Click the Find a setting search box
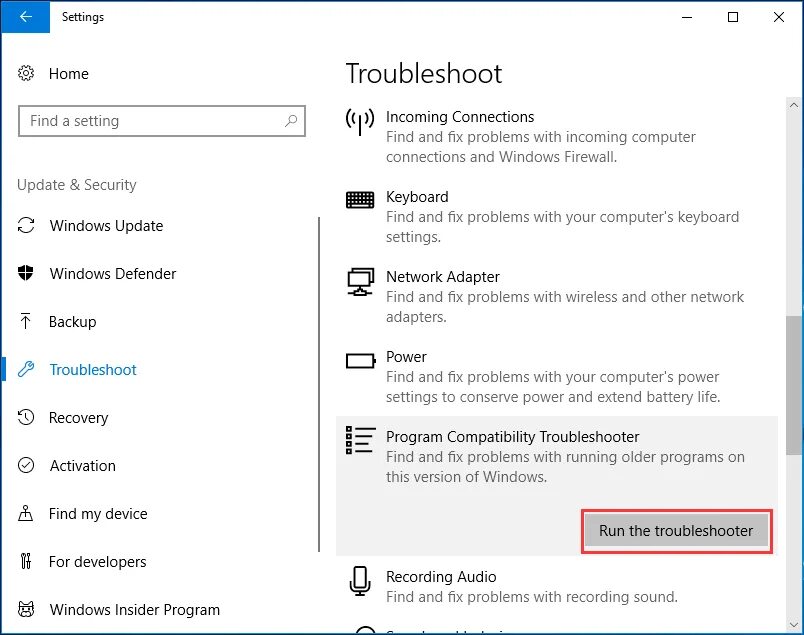Screen dimensions: 804x635 (x=150, y=121)
